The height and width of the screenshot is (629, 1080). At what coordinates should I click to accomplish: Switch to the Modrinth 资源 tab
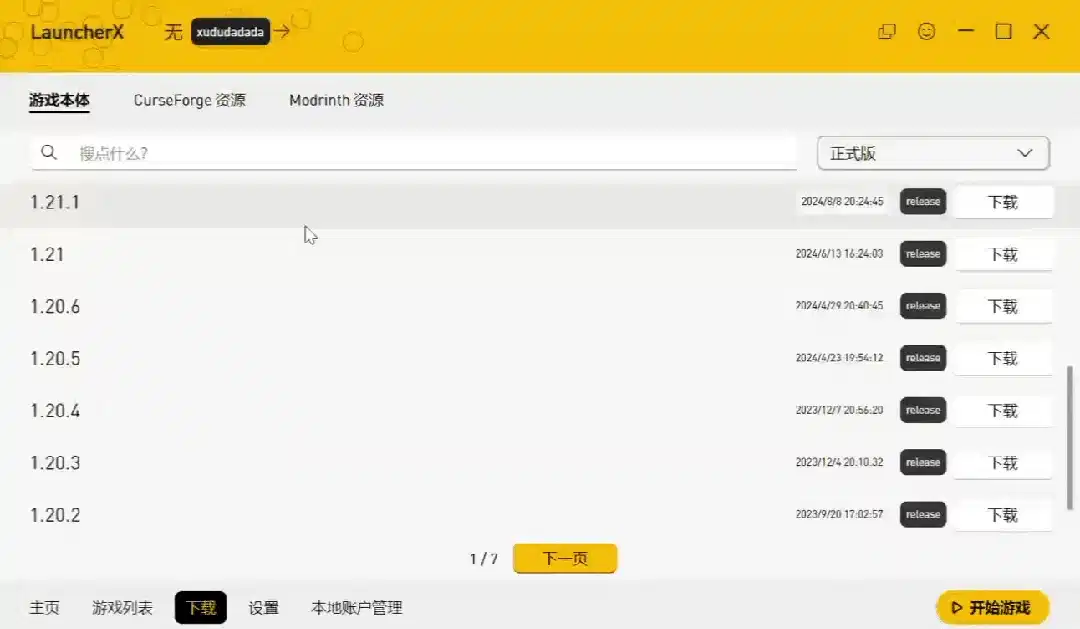[x=336, y=101]
